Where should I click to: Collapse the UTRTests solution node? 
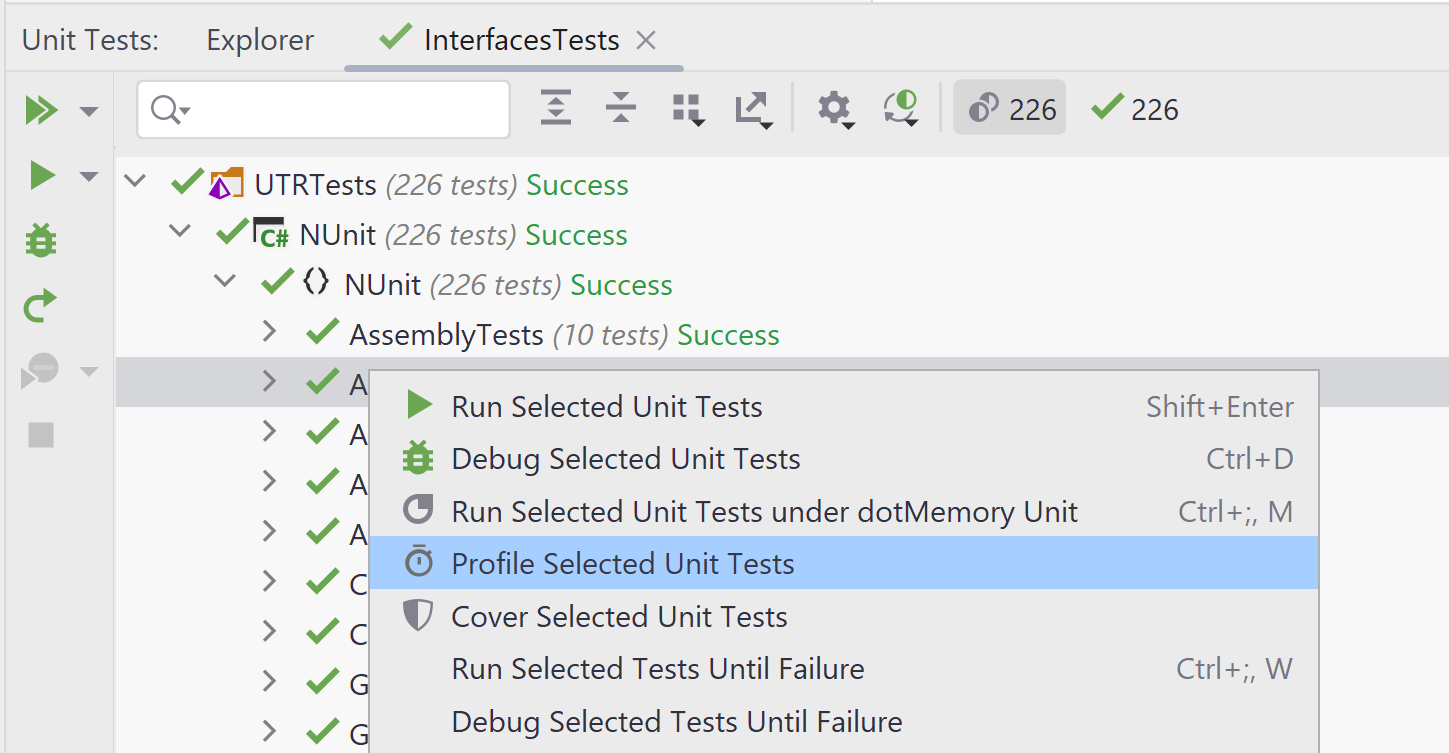135,182
